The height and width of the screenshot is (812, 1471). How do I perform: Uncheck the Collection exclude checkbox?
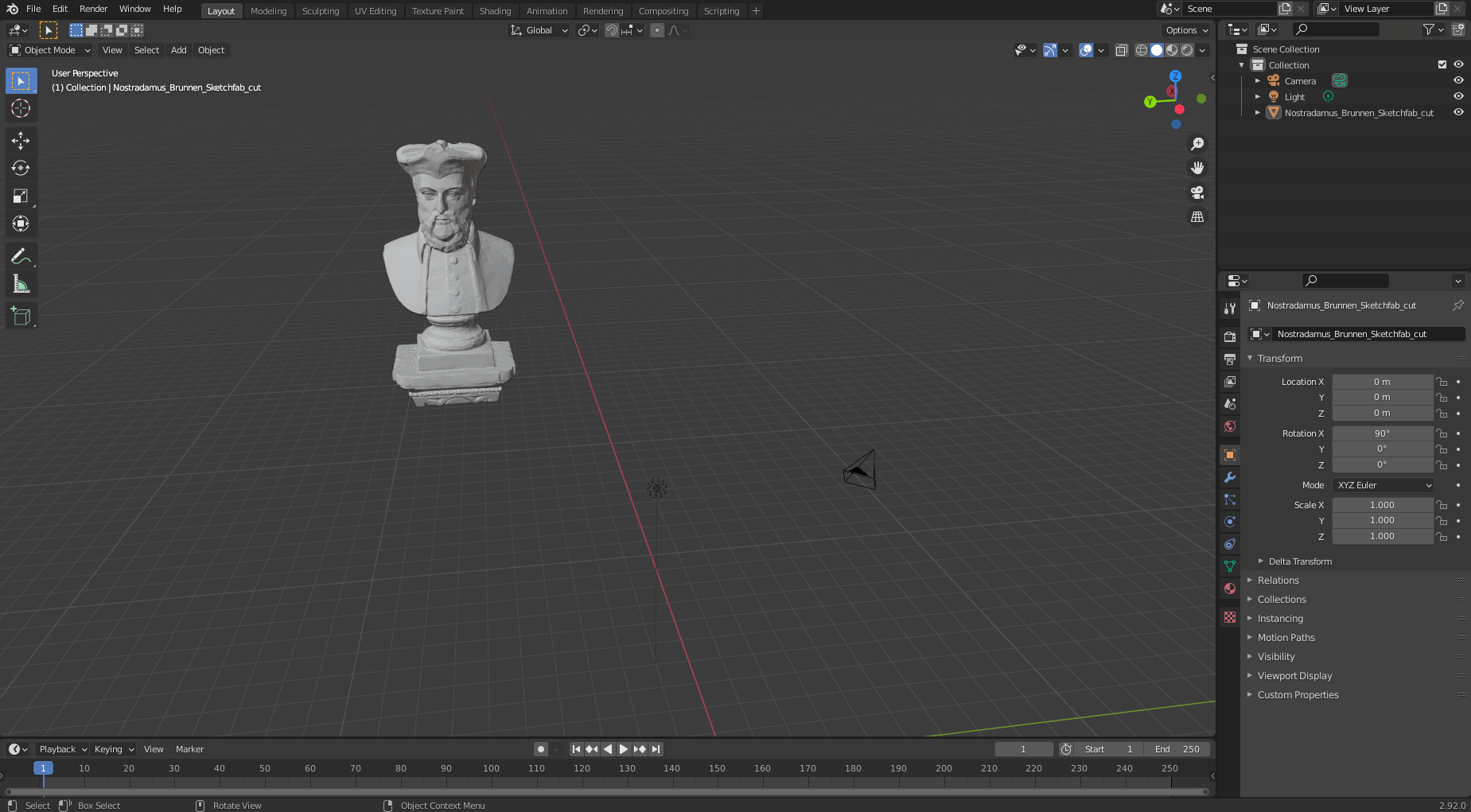coord(1442,64)
